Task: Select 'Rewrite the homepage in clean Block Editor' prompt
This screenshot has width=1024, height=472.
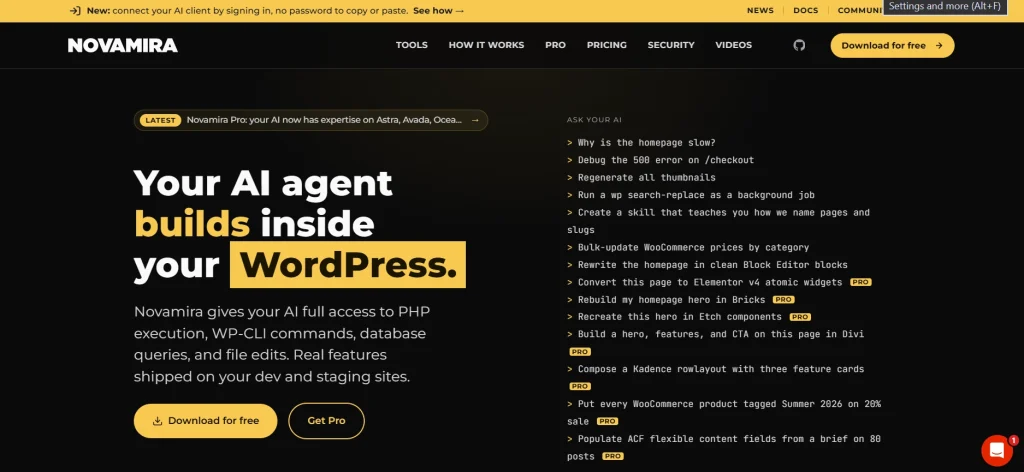Action: coord(707,265)
